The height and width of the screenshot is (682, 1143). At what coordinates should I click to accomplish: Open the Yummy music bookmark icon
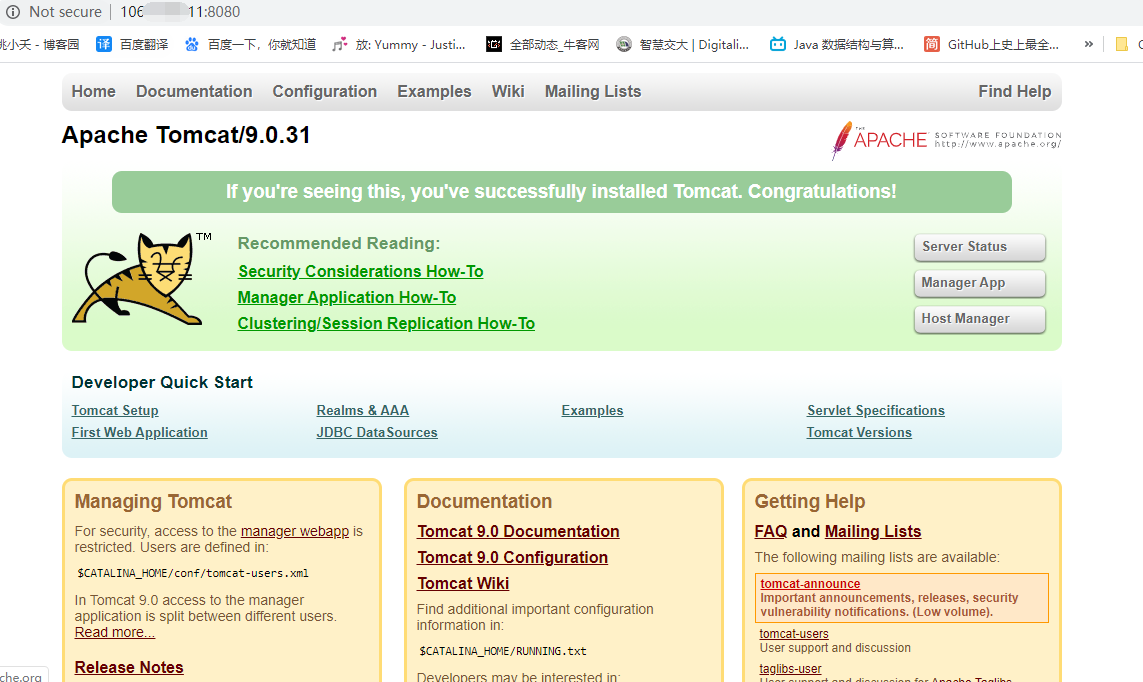click(339, 44)
